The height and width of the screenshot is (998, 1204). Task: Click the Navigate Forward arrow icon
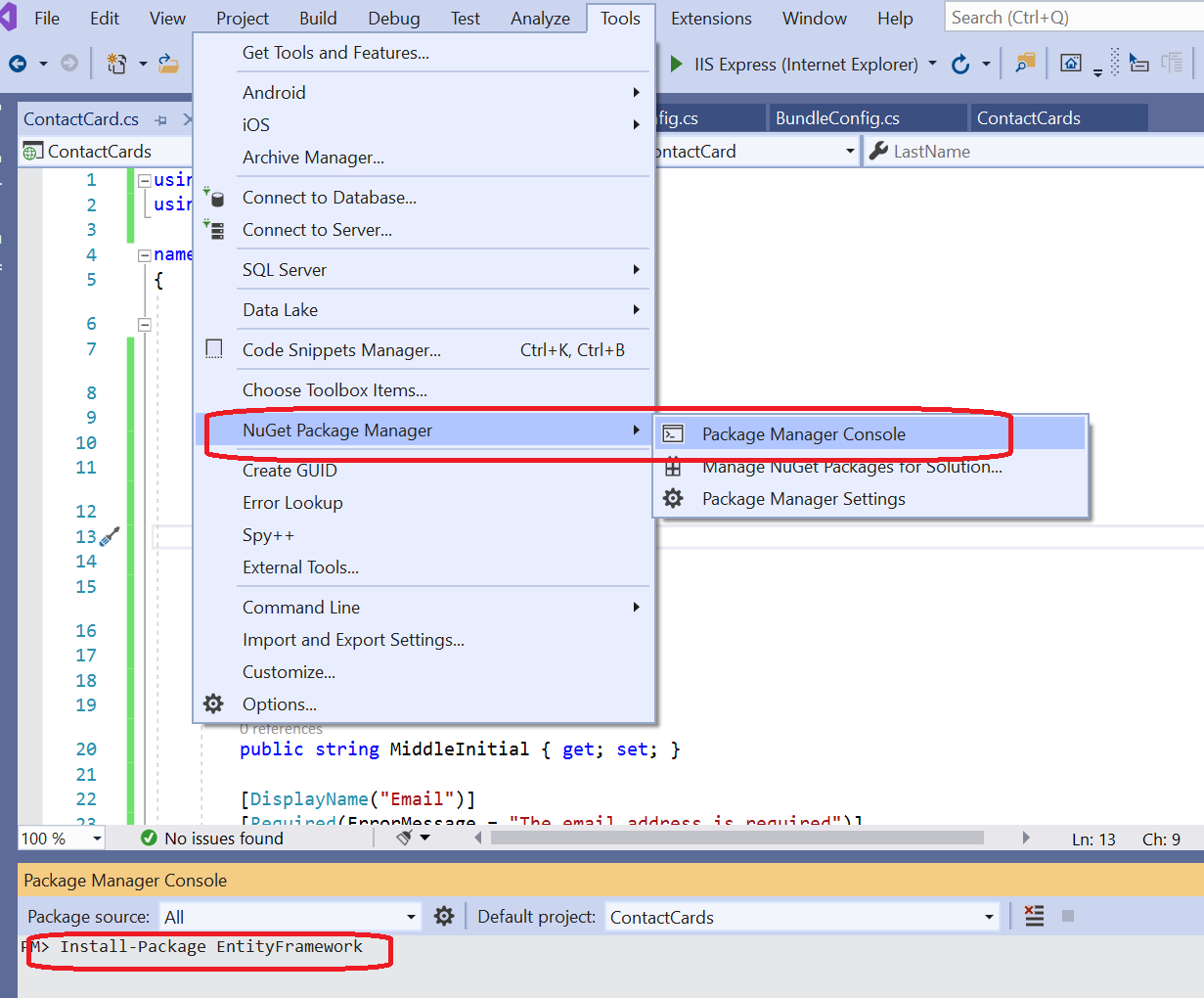point(69,64)
